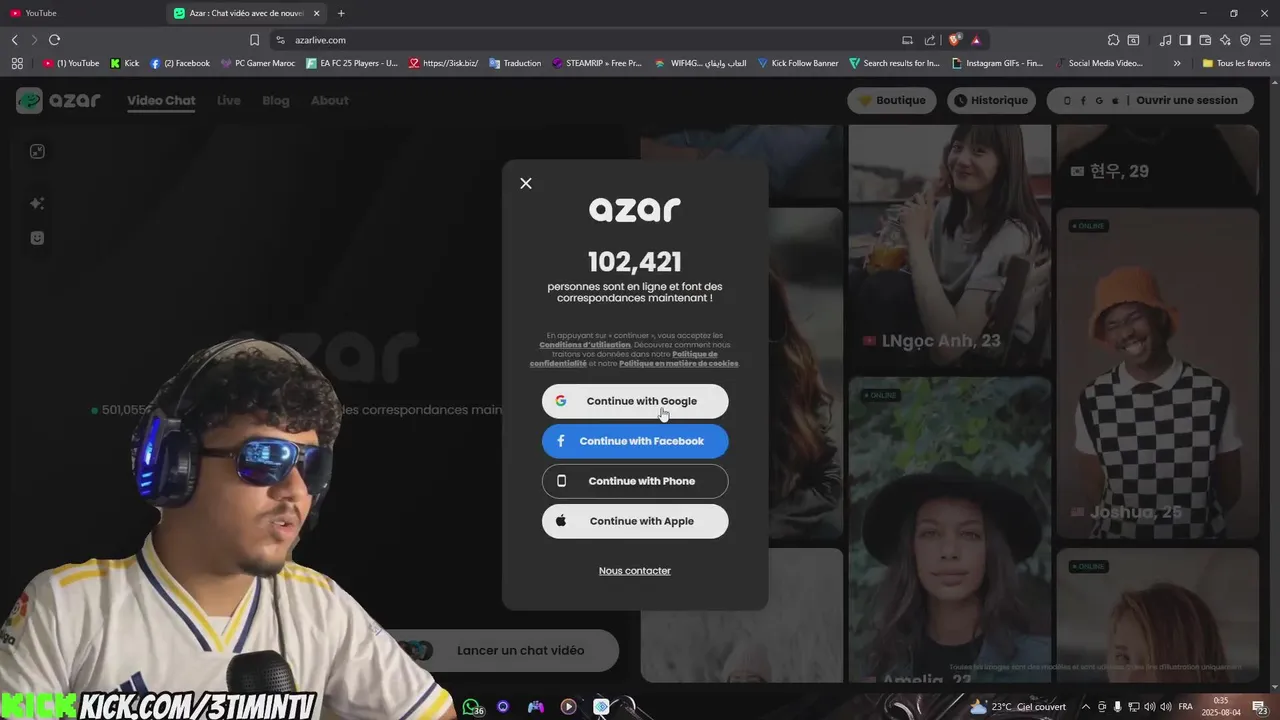The image size is (1280, 720).
Task: Open the Nous contacter link
Action: 635,571
